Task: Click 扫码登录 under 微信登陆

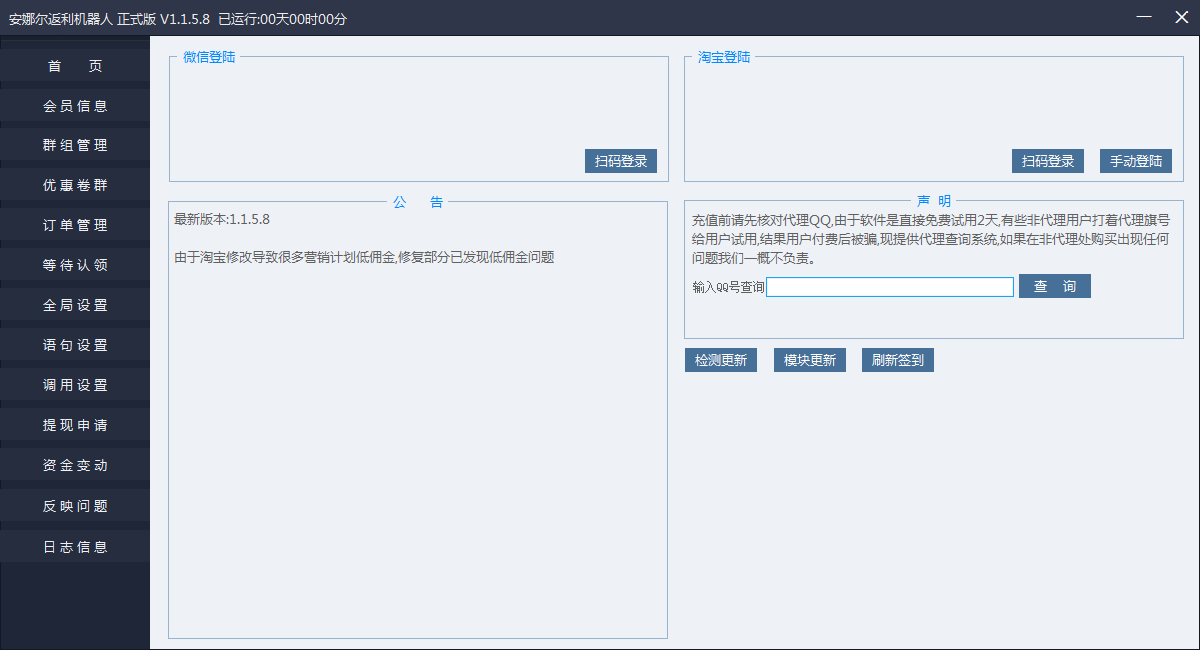Action: [620, 161]
